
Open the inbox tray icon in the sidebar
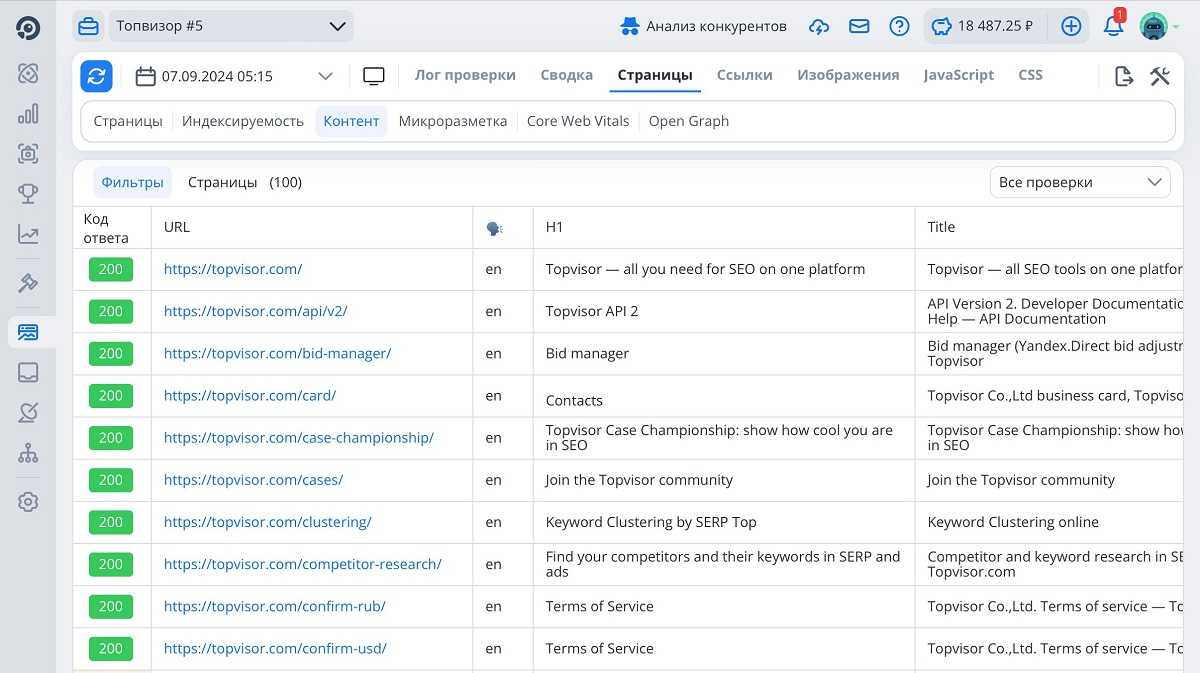[28, 372]
